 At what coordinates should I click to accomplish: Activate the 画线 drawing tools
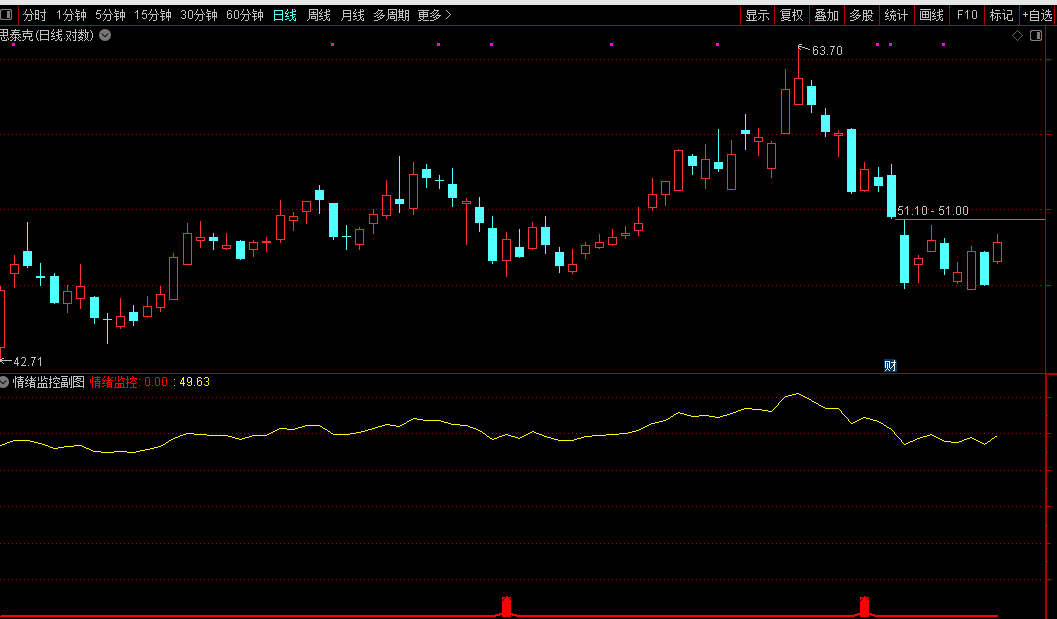[x=931, y=15]
